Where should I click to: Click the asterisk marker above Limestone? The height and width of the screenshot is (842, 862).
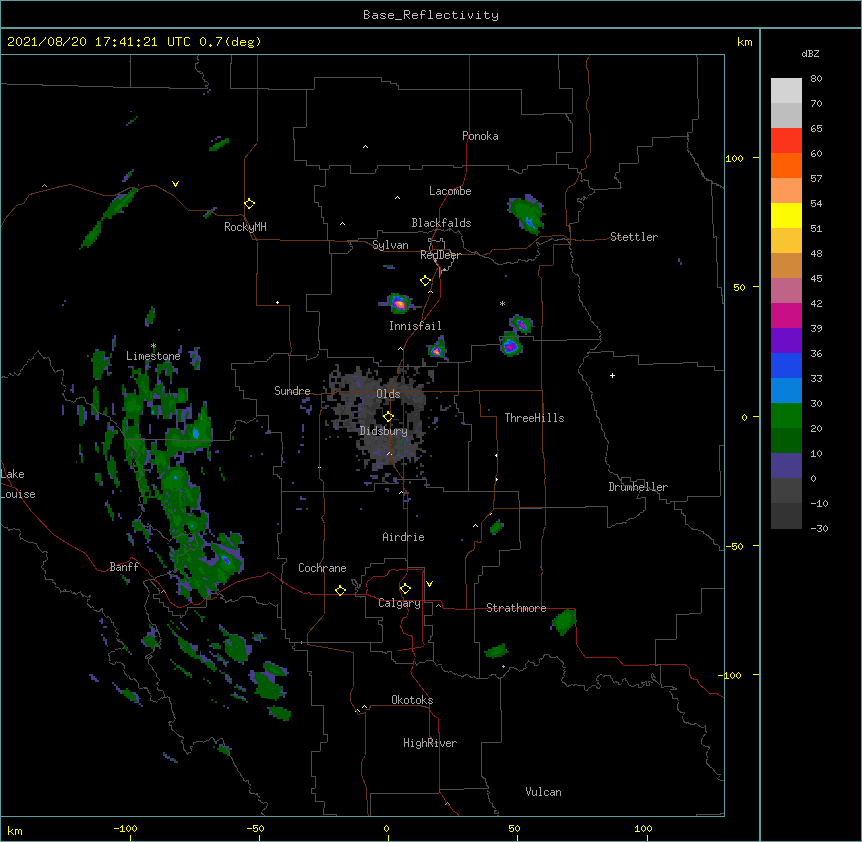tap(153, 346)
